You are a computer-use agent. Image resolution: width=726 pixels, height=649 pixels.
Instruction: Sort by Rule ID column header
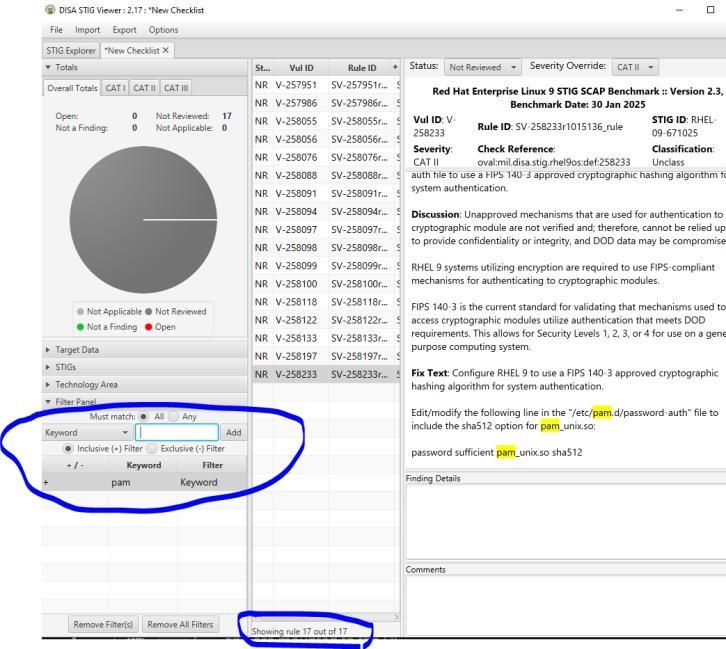(362, 68)
